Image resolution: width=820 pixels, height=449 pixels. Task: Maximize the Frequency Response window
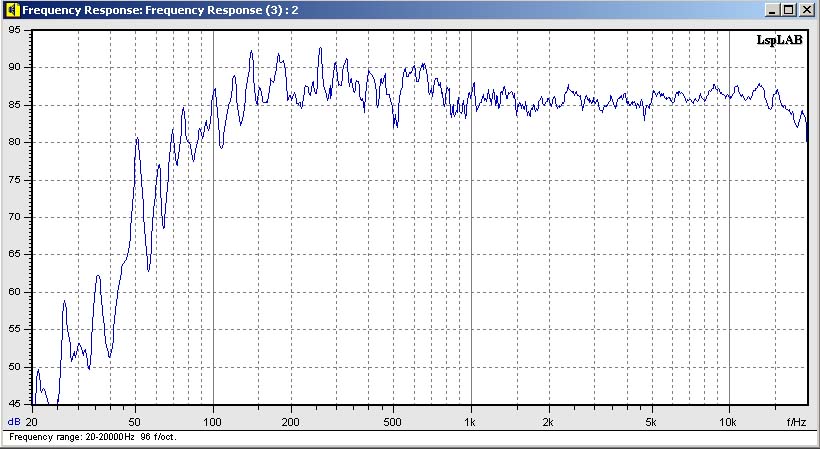[x=789, y=9]
